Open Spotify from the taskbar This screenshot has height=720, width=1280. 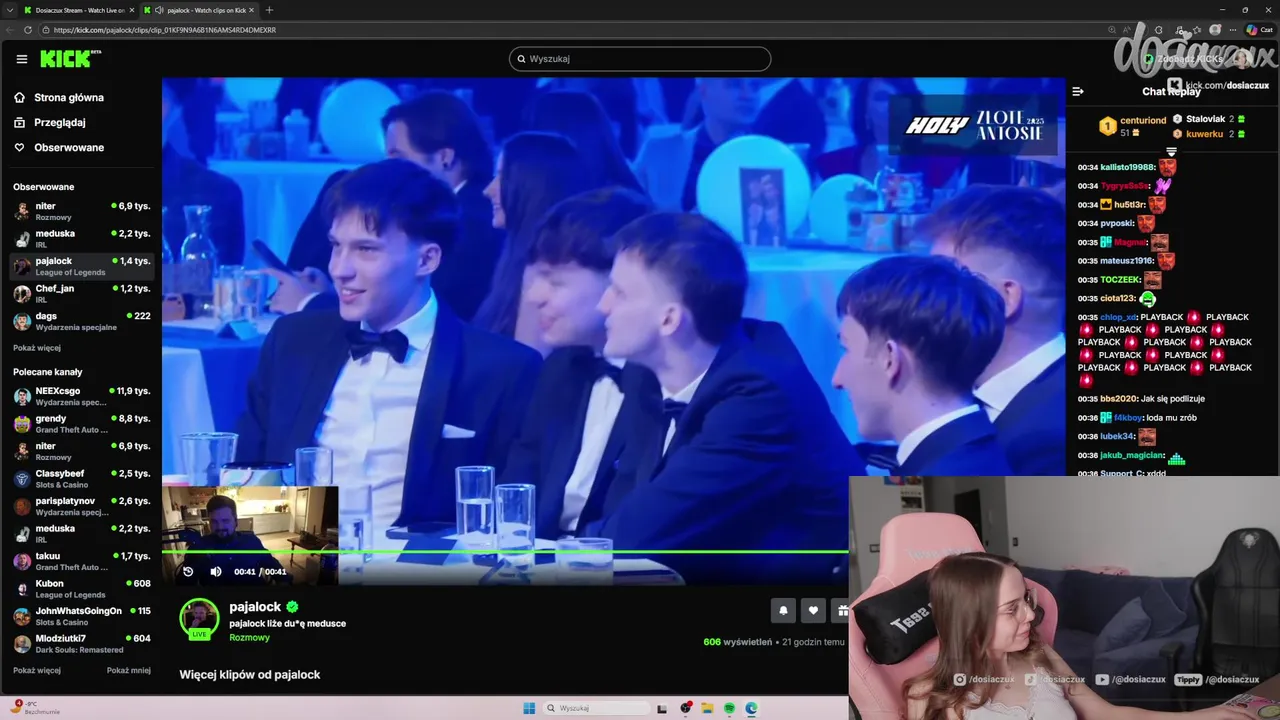729,708
